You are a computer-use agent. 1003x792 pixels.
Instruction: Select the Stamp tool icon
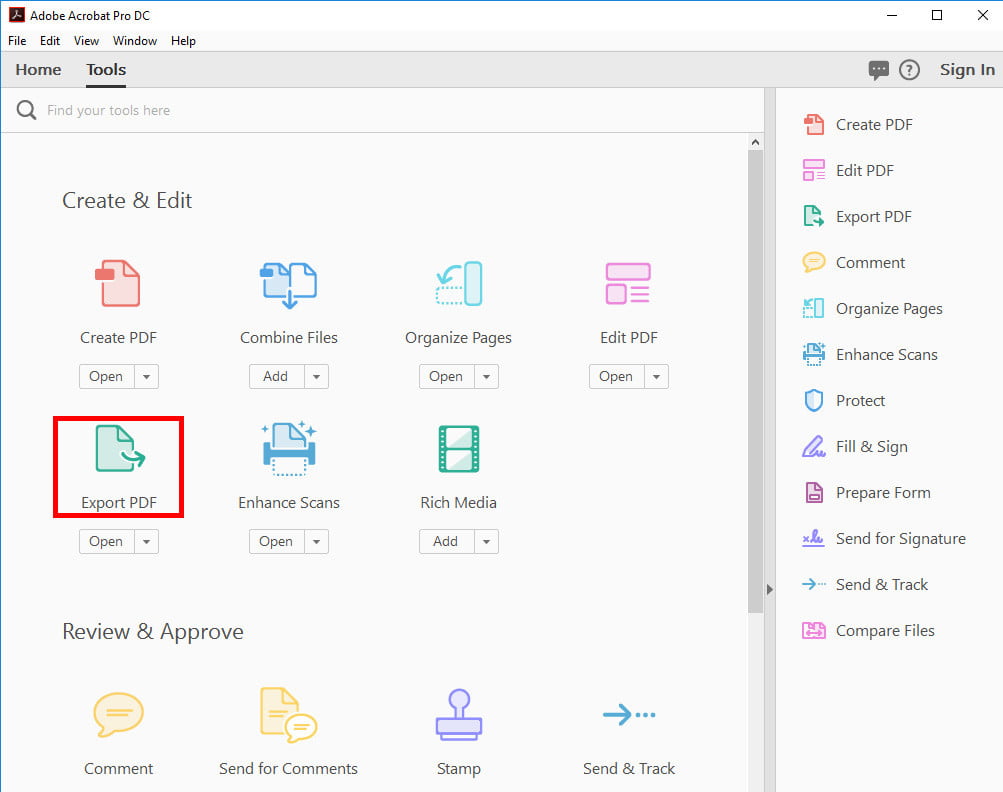(458, 714)
